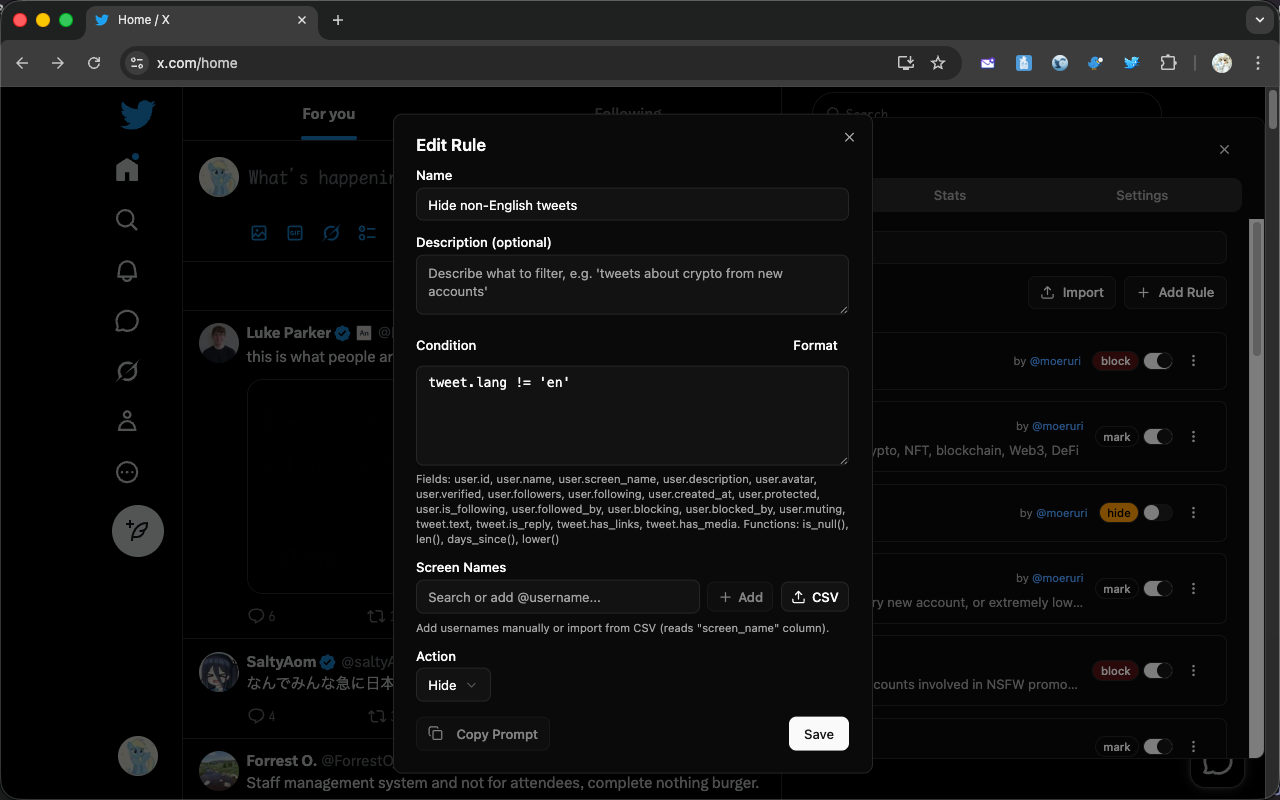Click the blue bird extension icon

point(1131,63)
